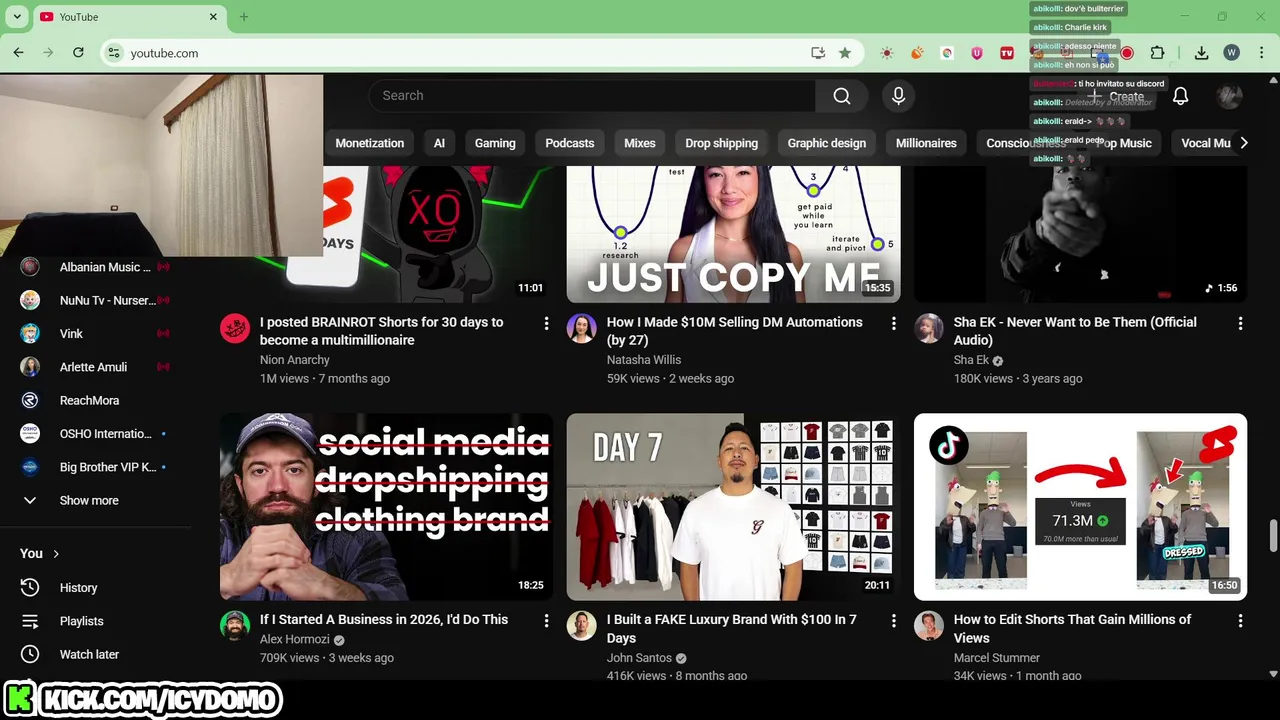Bookmark this page with the star icon
The height and width of the screenshot is (720, 1280).
coord(845,53)
